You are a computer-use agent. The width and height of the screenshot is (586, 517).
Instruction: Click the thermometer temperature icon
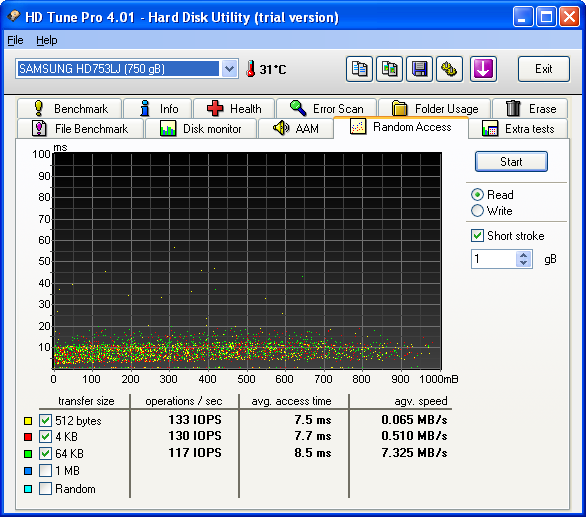[251, 69]
